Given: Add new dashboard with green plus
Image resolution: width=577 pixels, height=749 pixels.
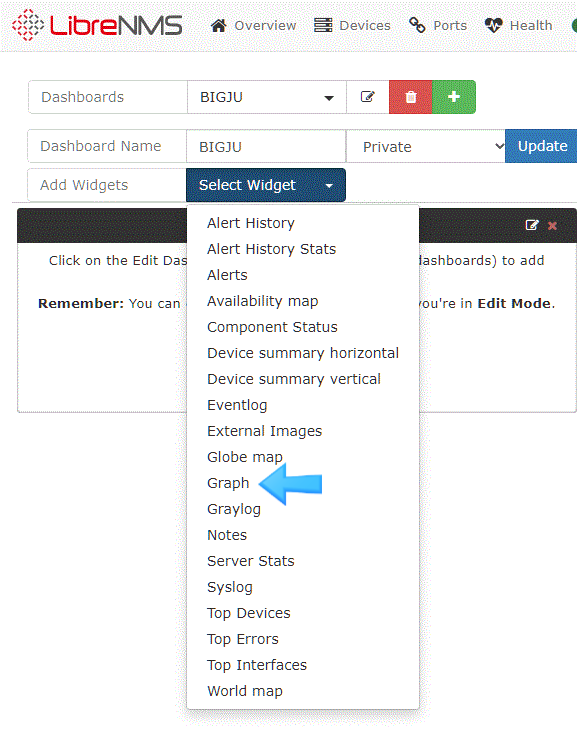Looking at the screenshot, I should click(454, 97).
